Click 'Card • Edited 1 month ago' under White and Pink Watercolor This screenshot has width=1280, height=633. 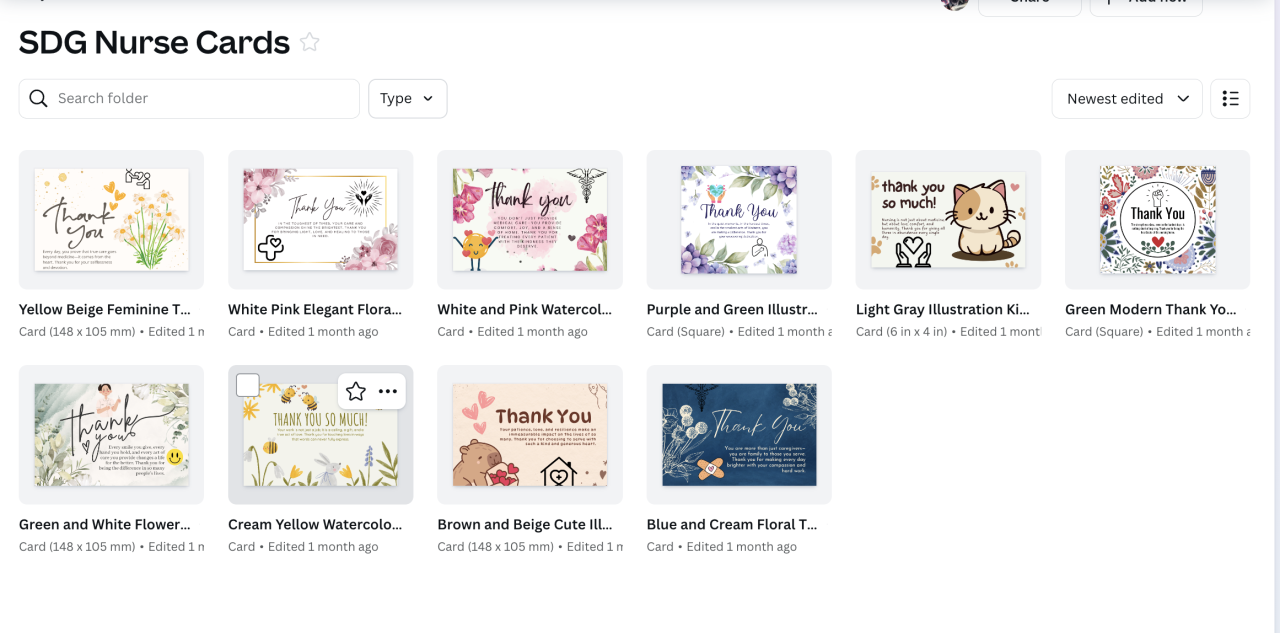[512, 332]
